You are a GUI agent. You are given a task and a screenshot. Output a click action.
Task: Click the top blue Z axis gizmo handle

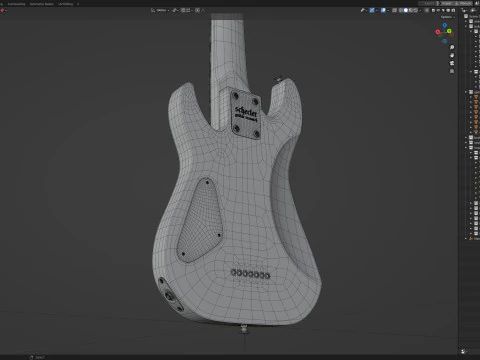coord(445,25)
